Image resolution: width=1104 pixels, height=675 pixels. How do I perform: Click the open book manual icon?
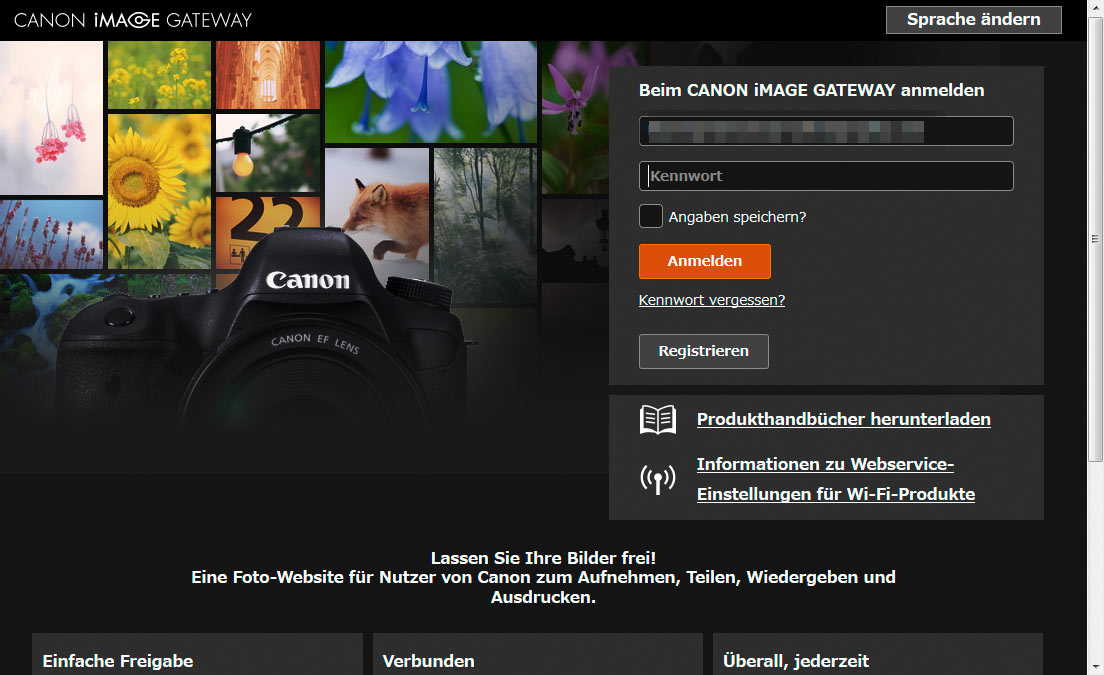[x=657, y=420]
